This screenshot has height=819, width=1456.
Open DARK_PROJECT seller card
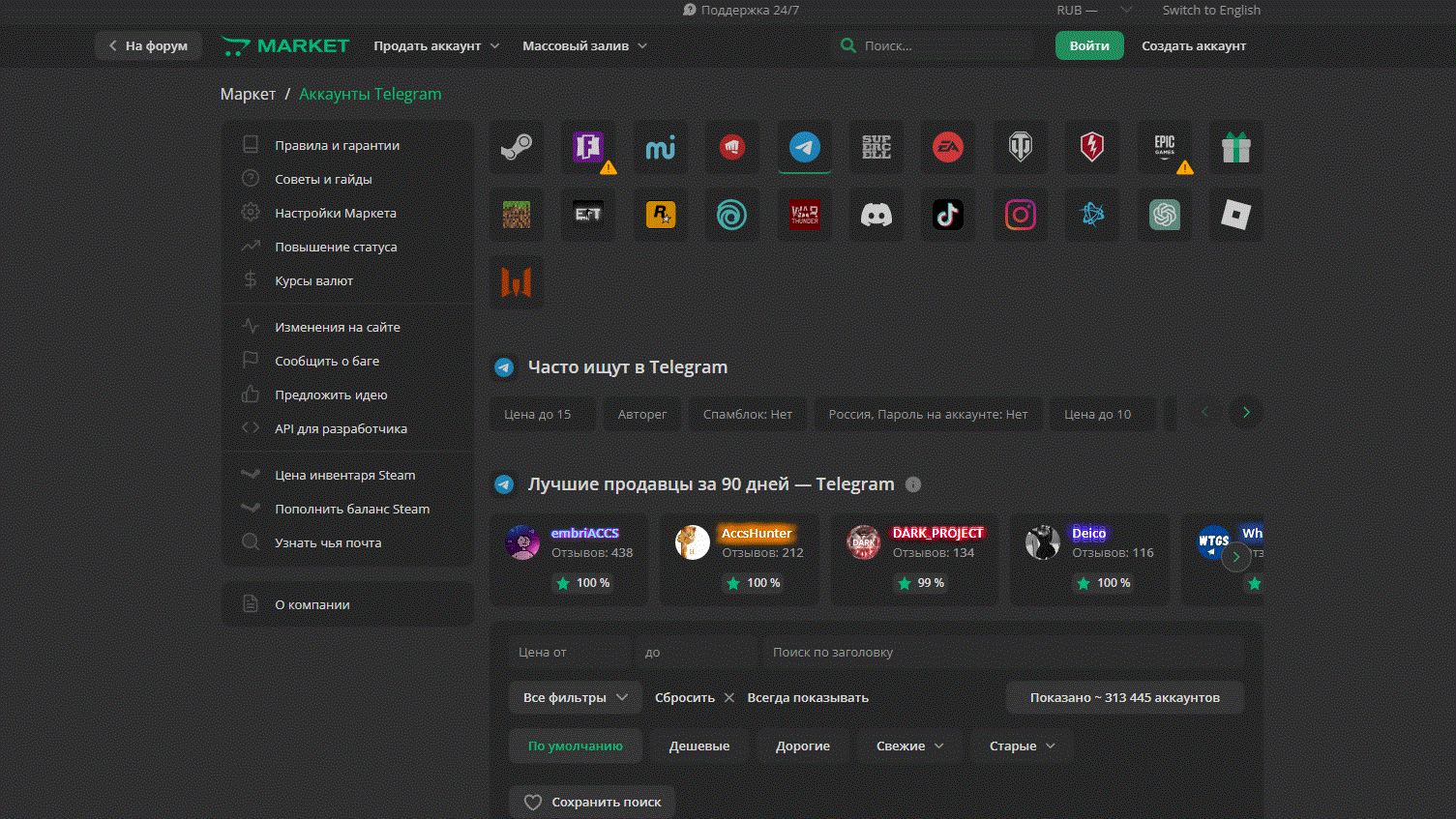point(914,560)
